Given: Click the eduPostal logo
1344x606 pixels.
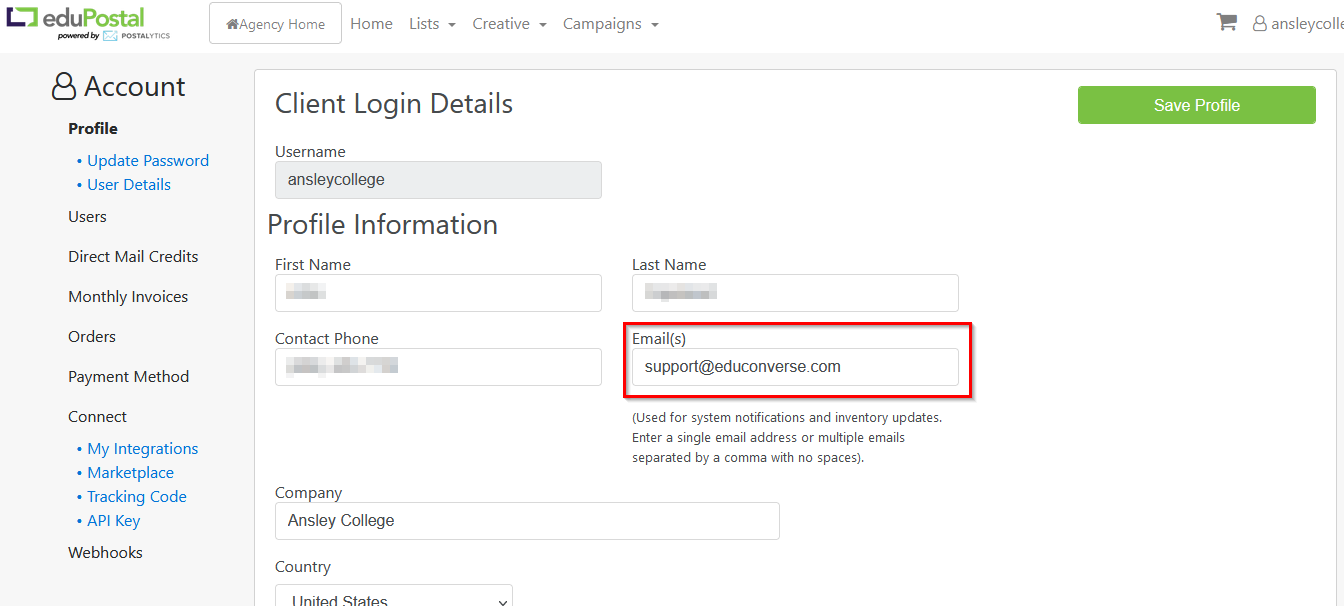Looking at the screenshot, I should (88, 24).
